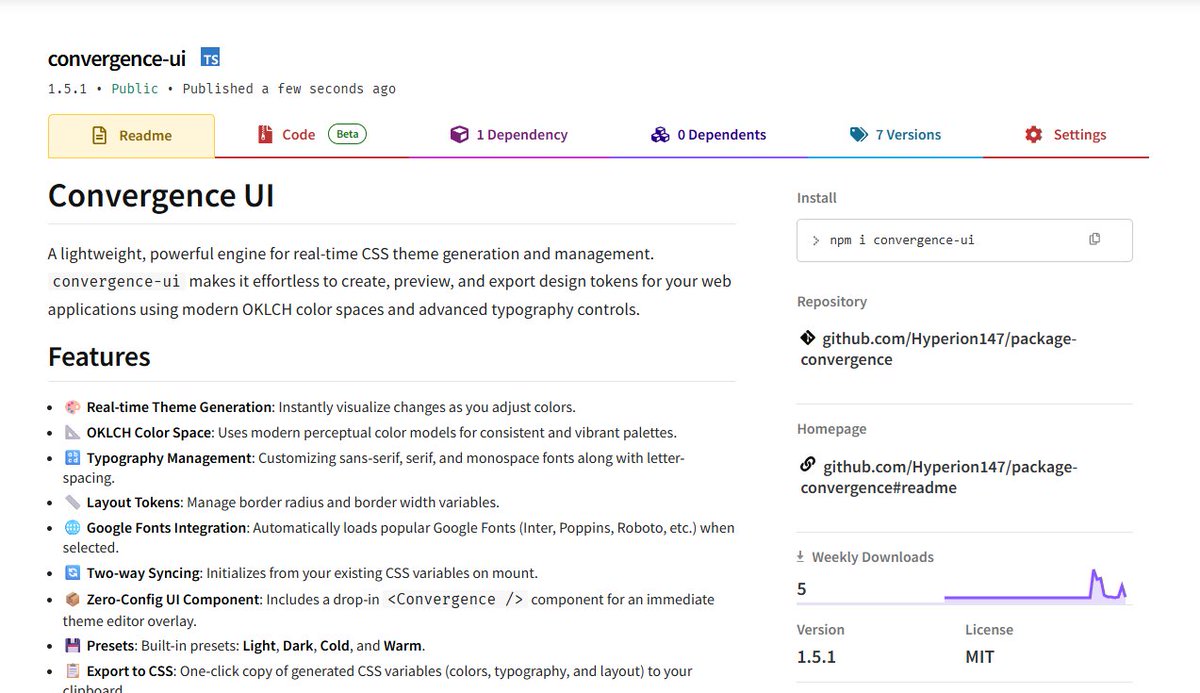Open the homepage readme link

point(939,477)
